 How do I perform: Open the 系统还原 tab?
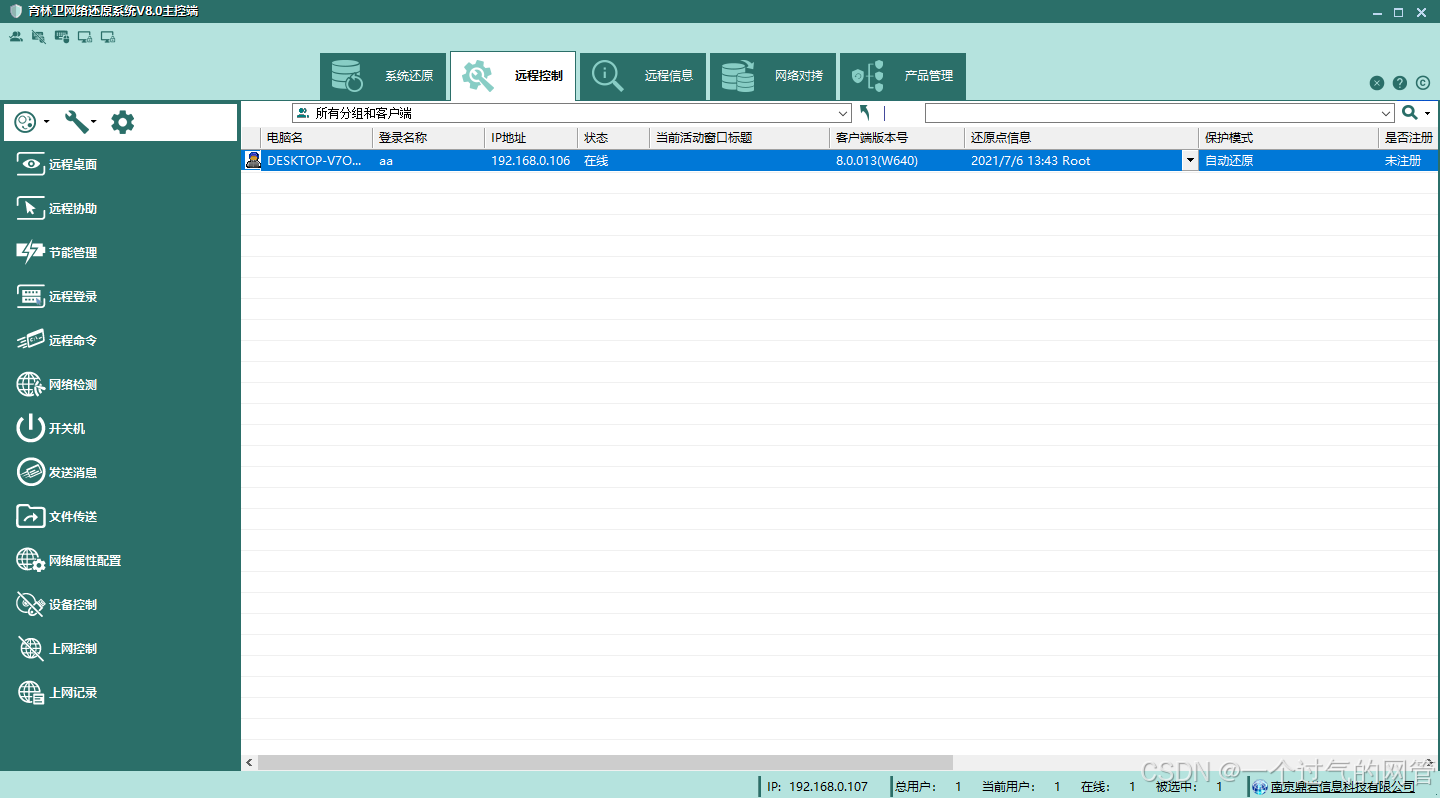tap(383, 76)
